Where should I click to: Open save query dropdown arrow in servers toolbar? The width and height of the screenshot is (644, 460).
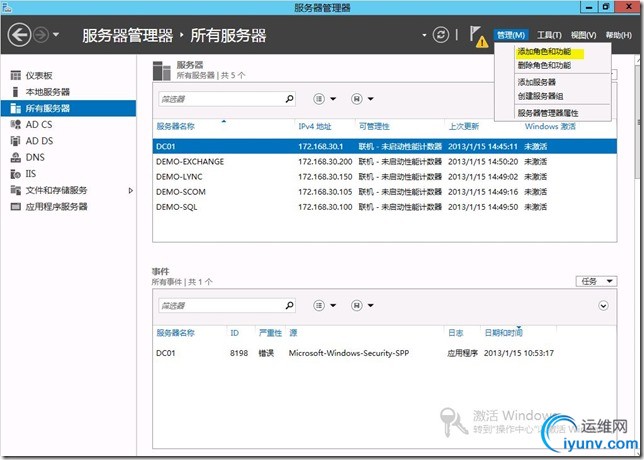(370, 99)
